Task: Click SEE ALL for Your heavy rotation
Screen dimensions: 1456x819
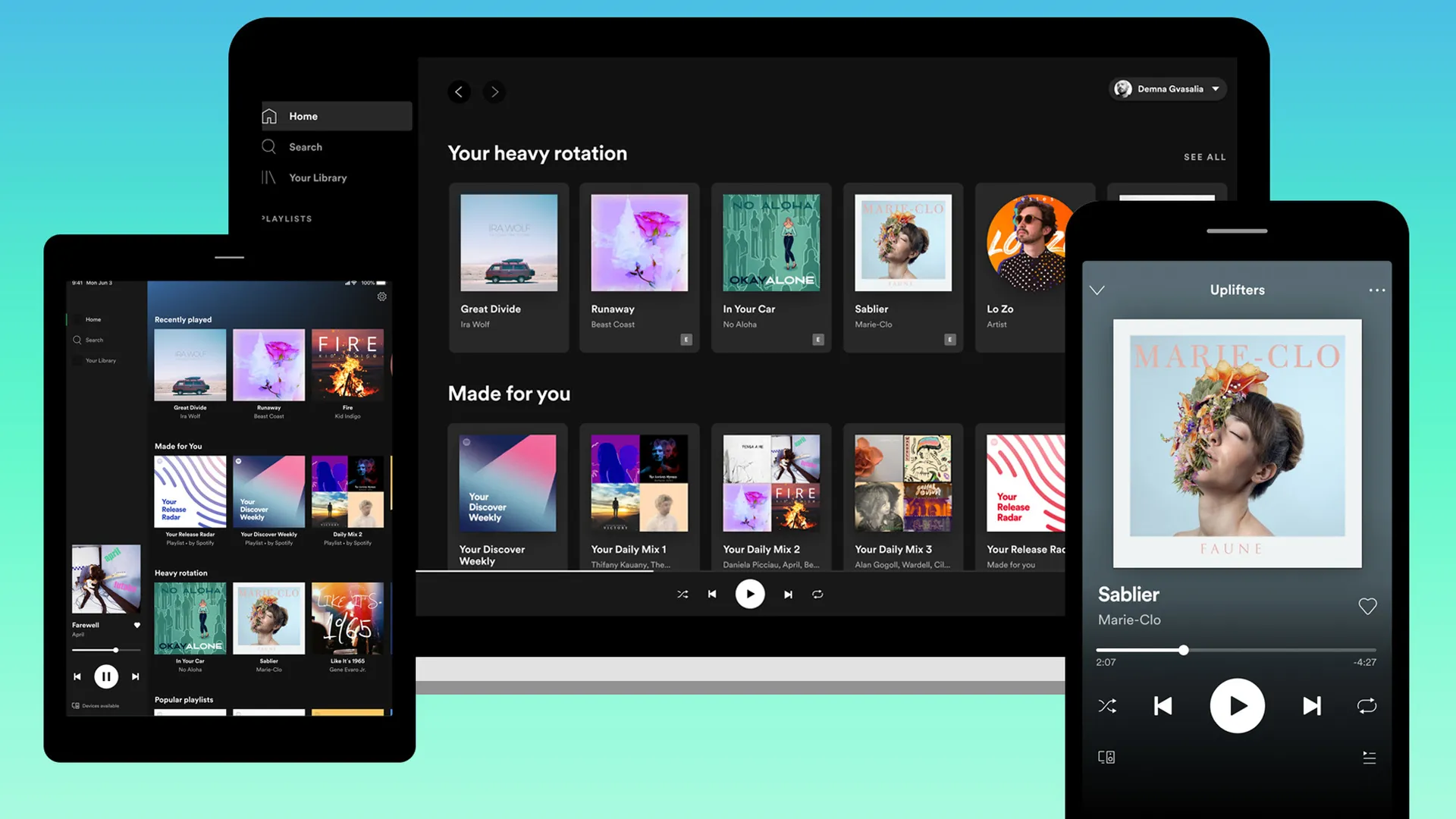Action: click(x=1204, y=157)
